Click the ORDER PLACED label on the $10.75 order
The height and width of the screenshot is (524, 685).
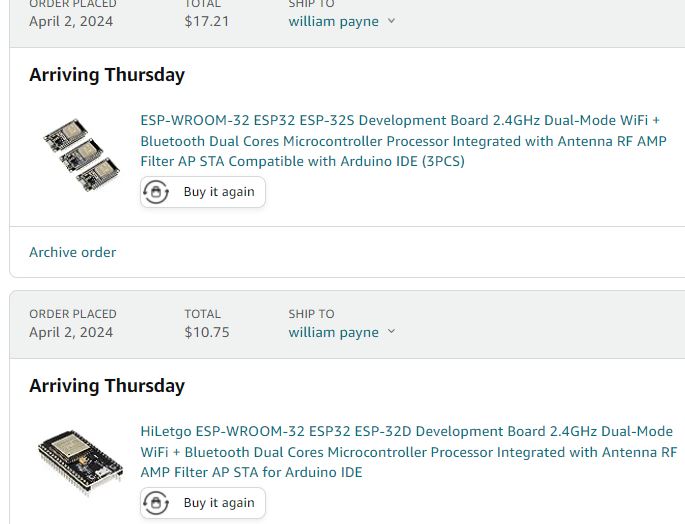tap(73, 314)
